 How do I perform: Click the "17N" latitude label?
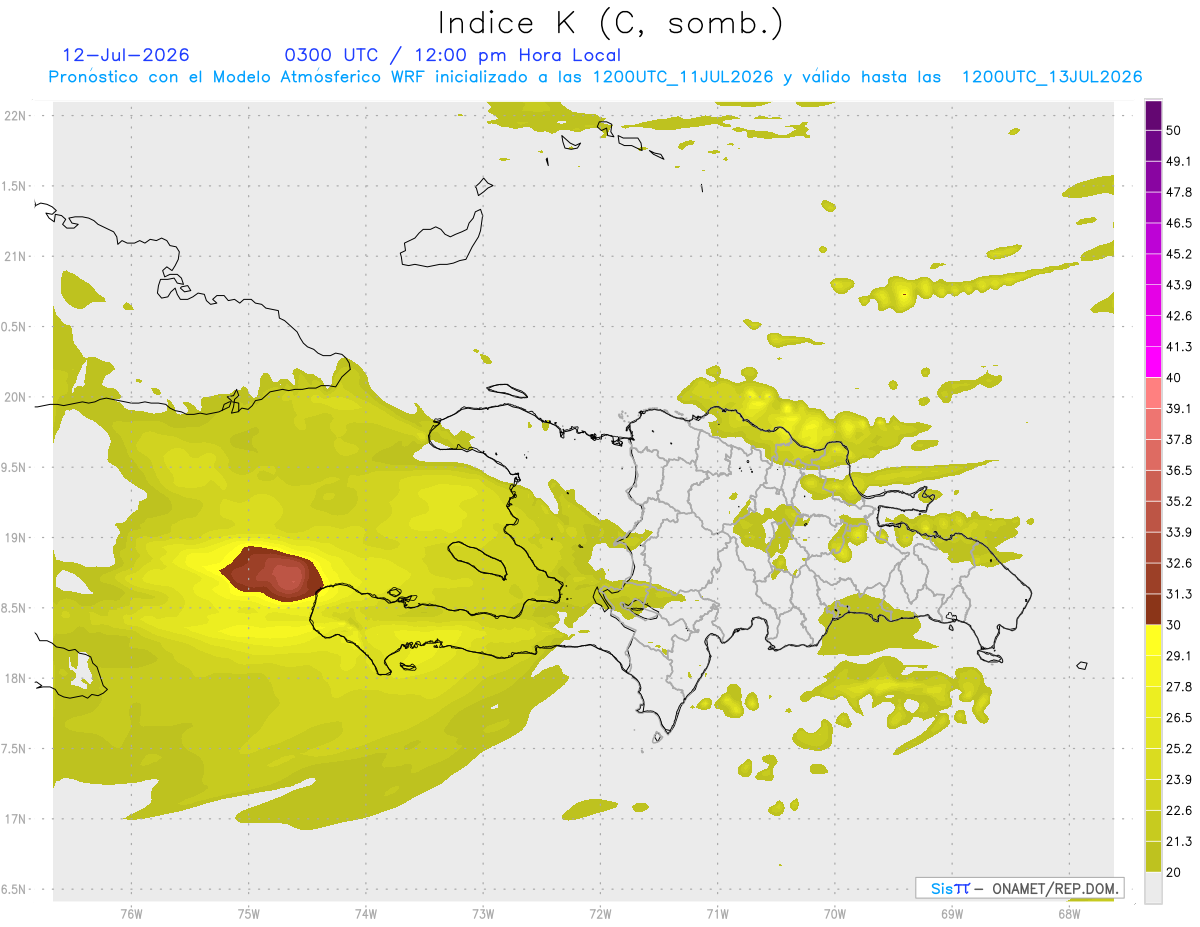15,819
